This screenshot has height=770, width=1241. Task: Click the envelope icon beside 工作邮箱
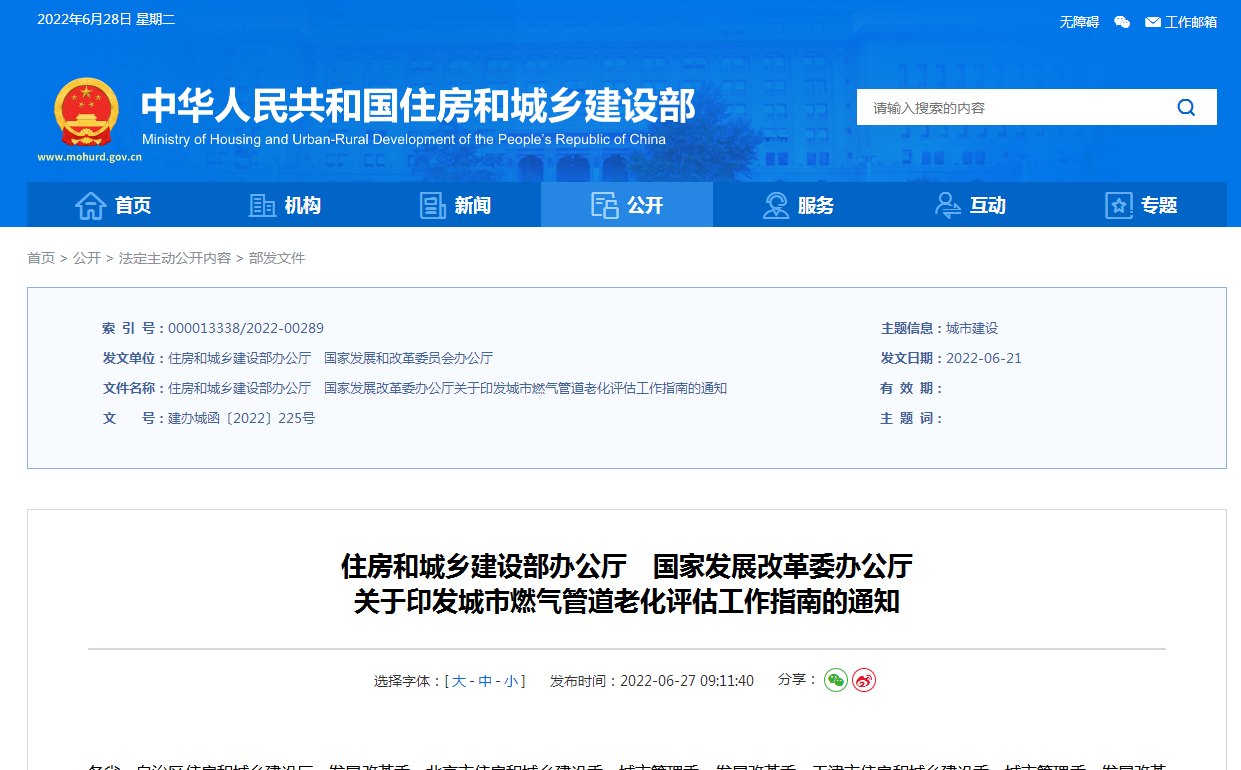tap(1151, 20)
